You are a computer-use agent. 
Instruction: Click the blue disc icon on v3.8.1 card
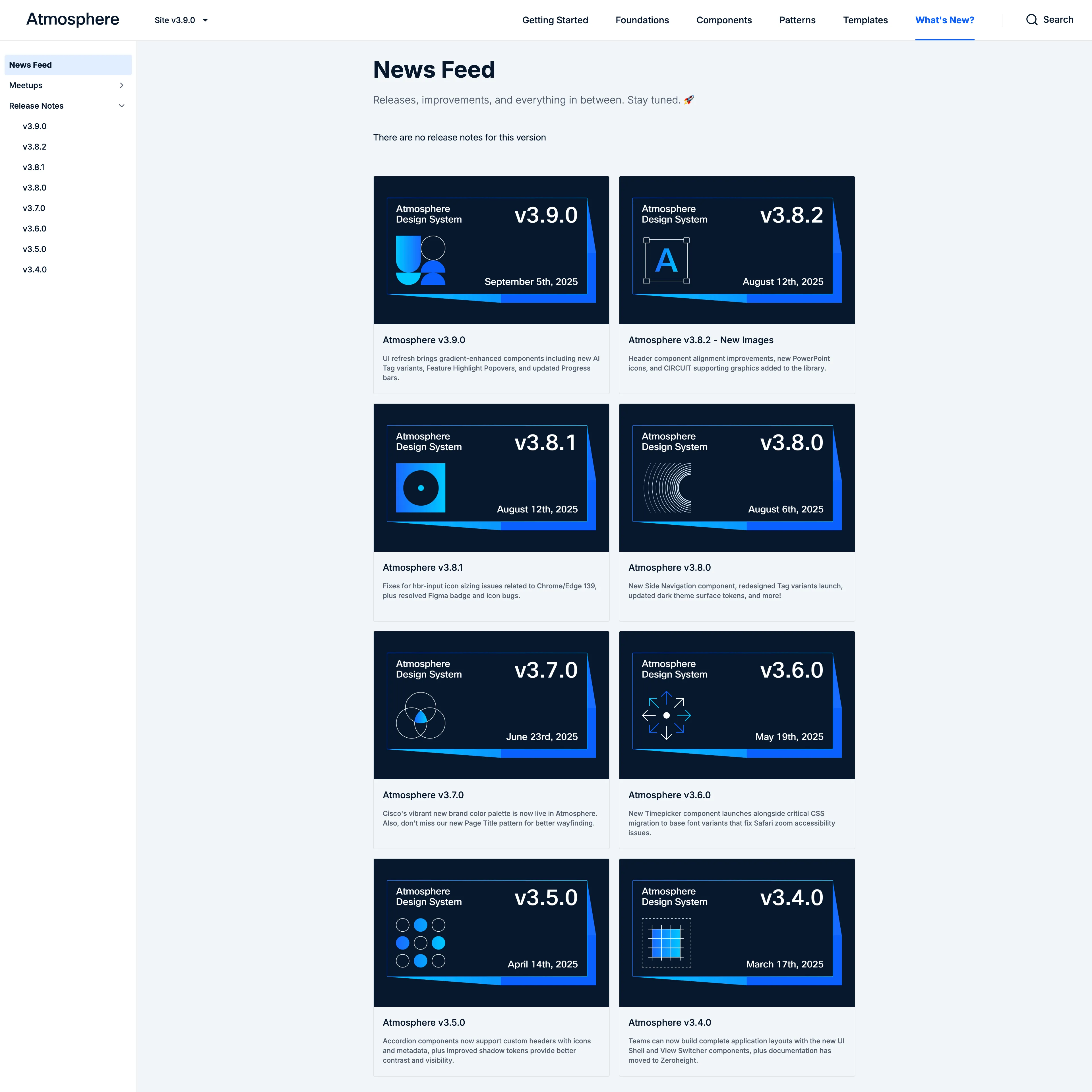pyautogui.click(x=421, y=488)
